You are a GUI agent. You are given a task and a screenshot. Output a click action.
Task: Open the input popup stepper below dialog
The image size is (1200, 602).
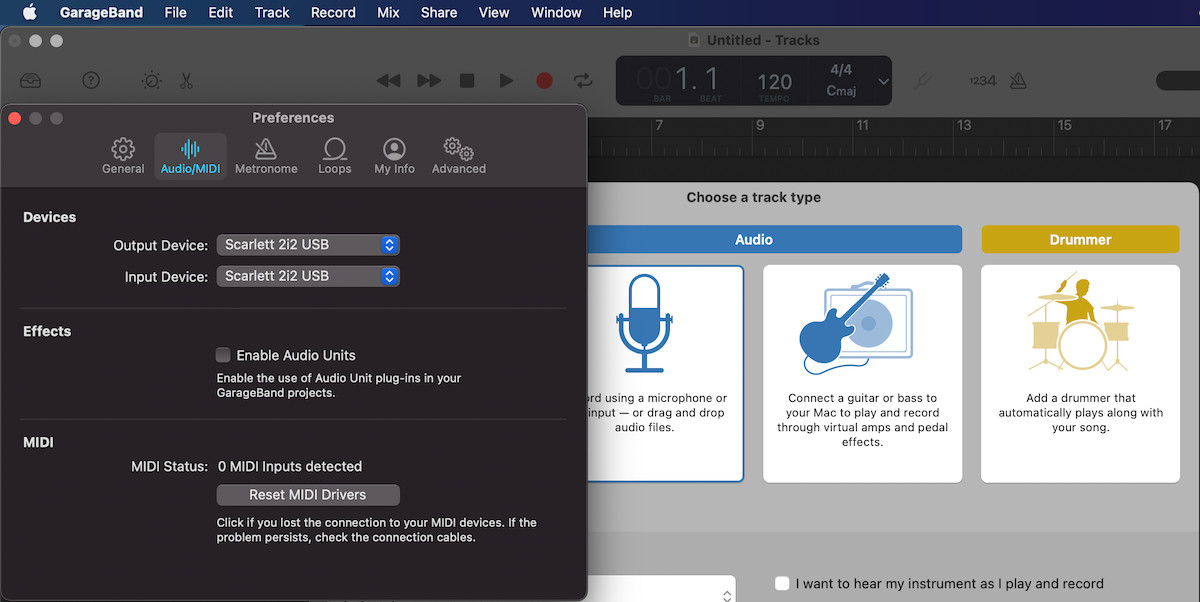coord(726,594)
